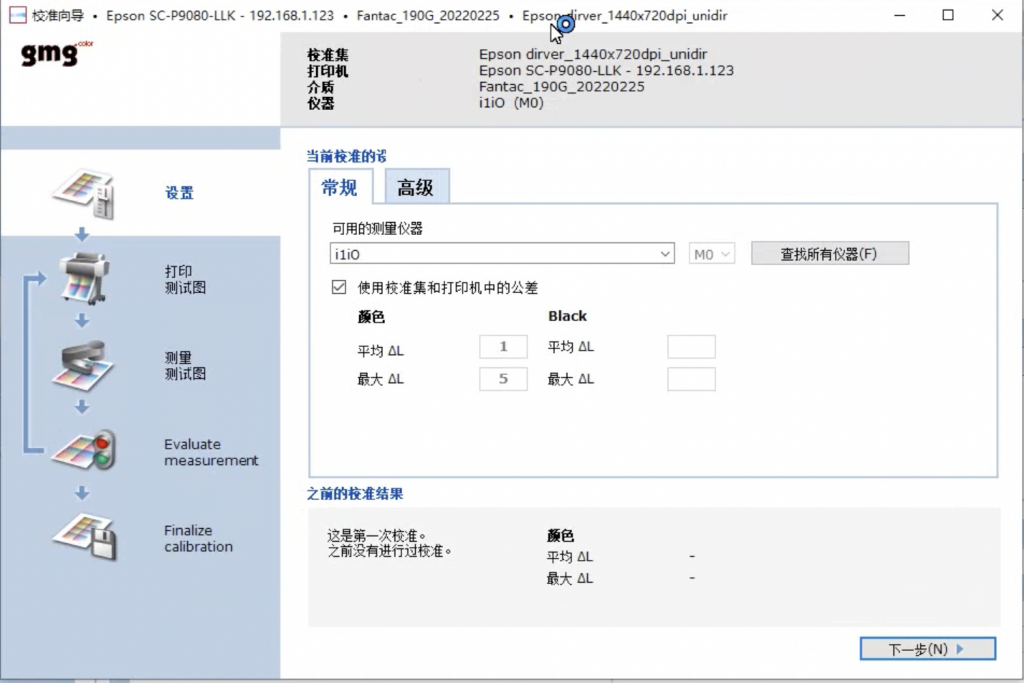The image size is (1024, 683).
Task: Click the 这是第一次校准 message text
Action: click(x=390, y=543)
